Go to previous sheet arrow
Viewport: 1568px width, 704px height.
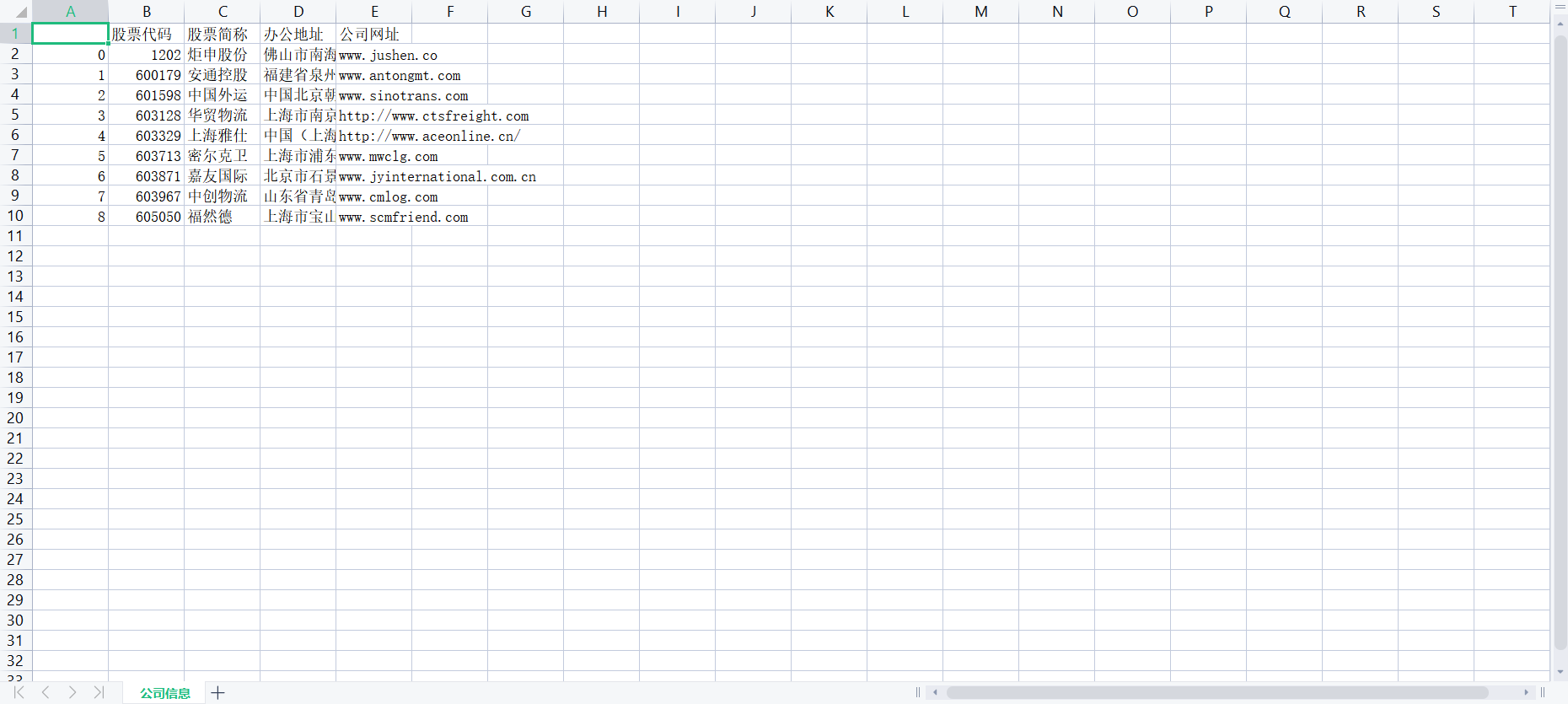(x=46, y=692)
